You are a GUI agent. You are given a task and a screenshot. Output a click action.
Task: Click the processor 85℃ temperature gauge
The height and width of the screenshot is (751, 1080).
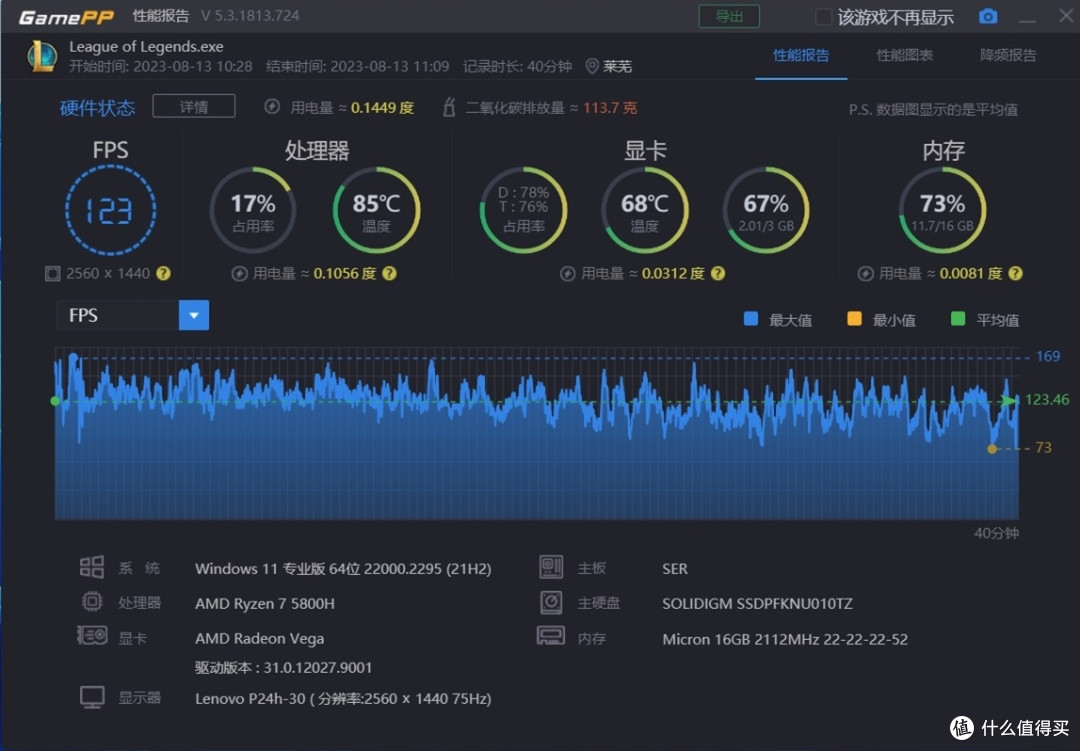tap(376, 210)
